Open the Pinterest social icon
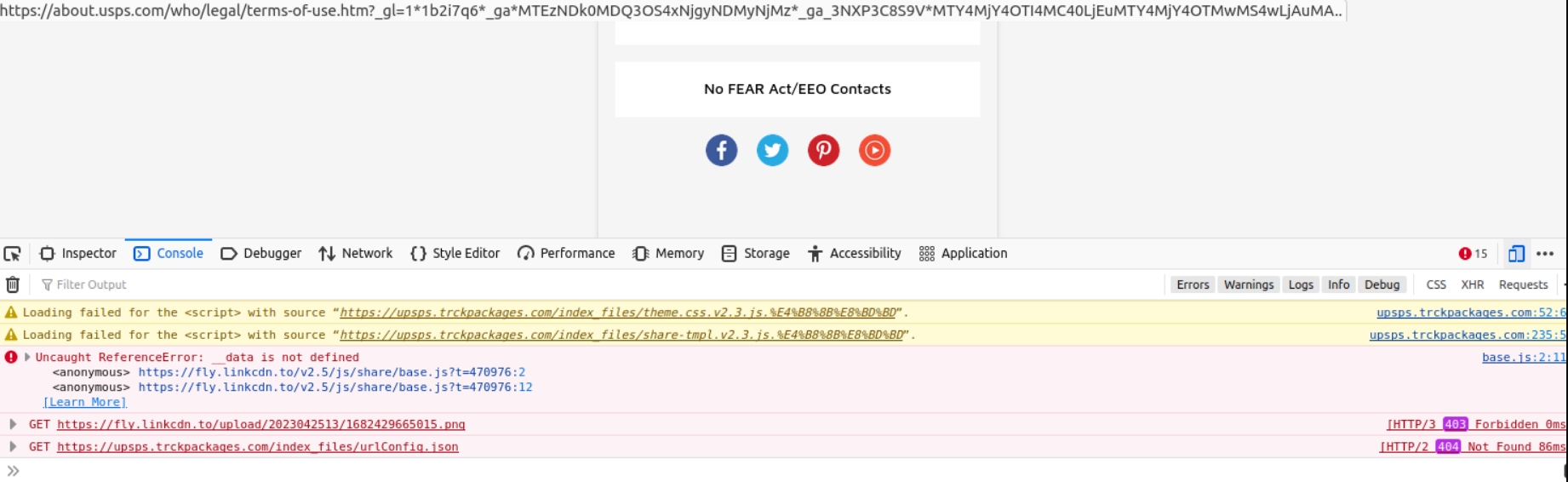The height and width of the screenshot is (482, 1568). click(823, 151)
